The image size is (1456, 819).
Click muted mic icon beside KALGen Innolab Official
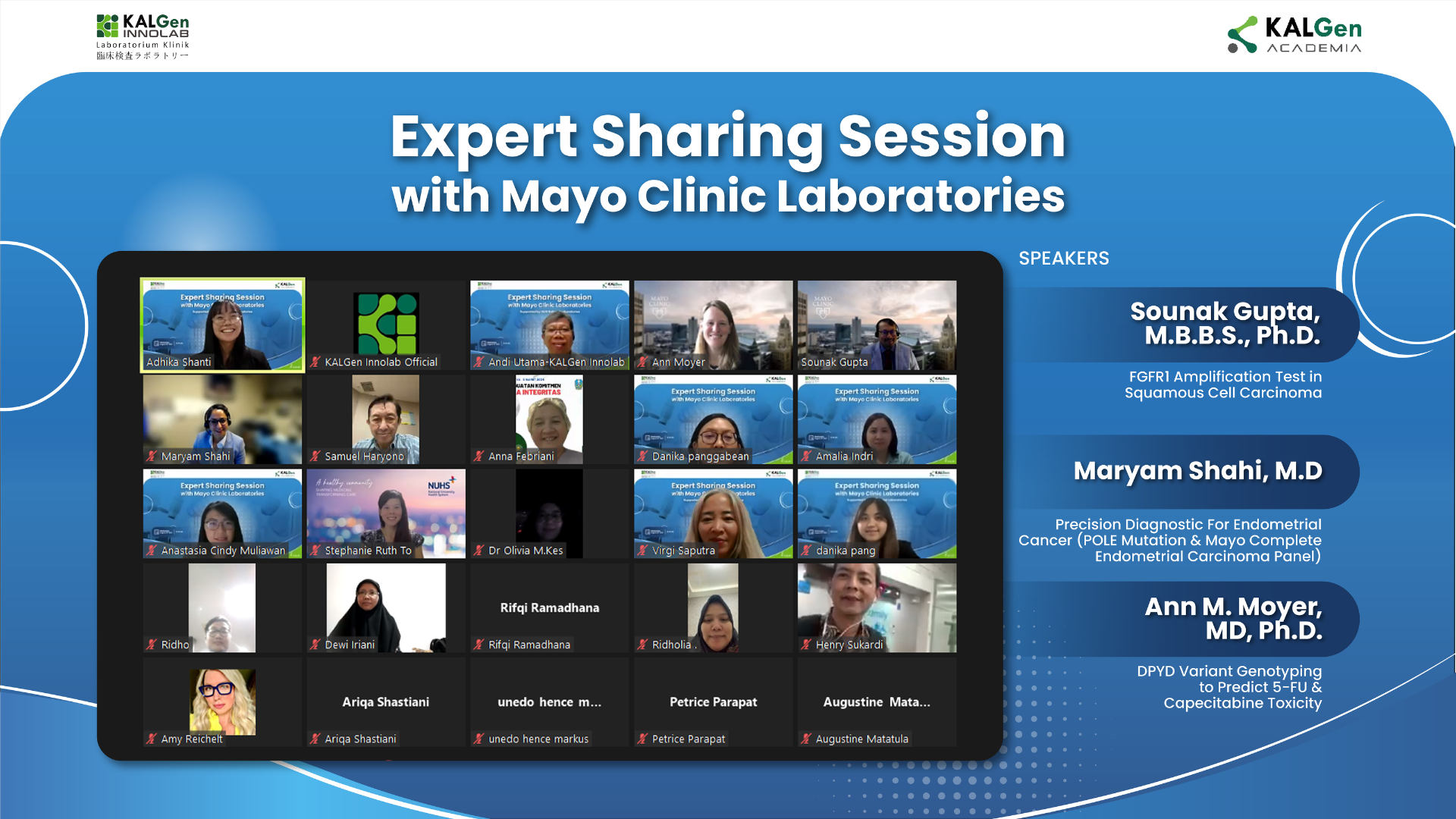pos(315,362)
